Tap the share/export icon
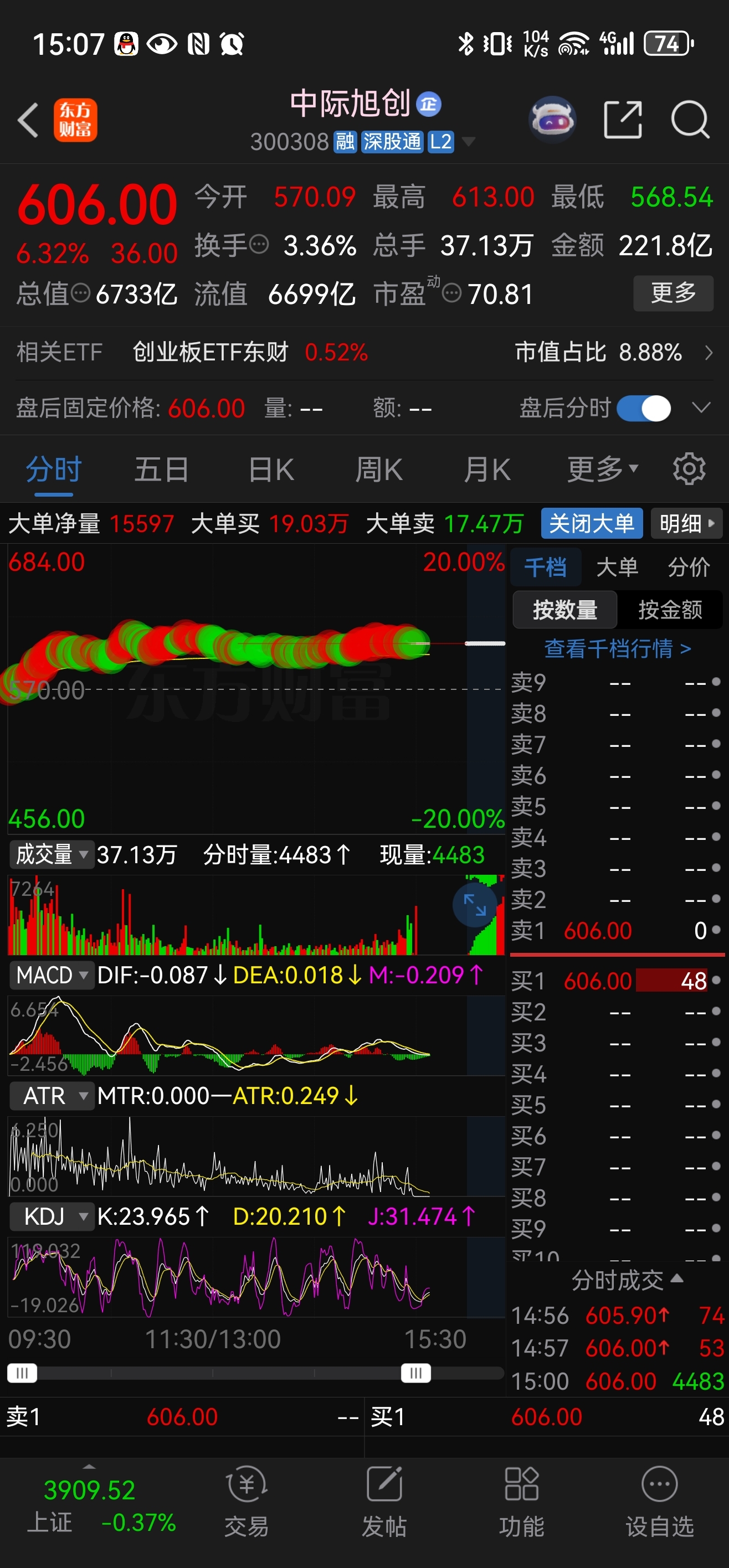 [x=623, y=120]
